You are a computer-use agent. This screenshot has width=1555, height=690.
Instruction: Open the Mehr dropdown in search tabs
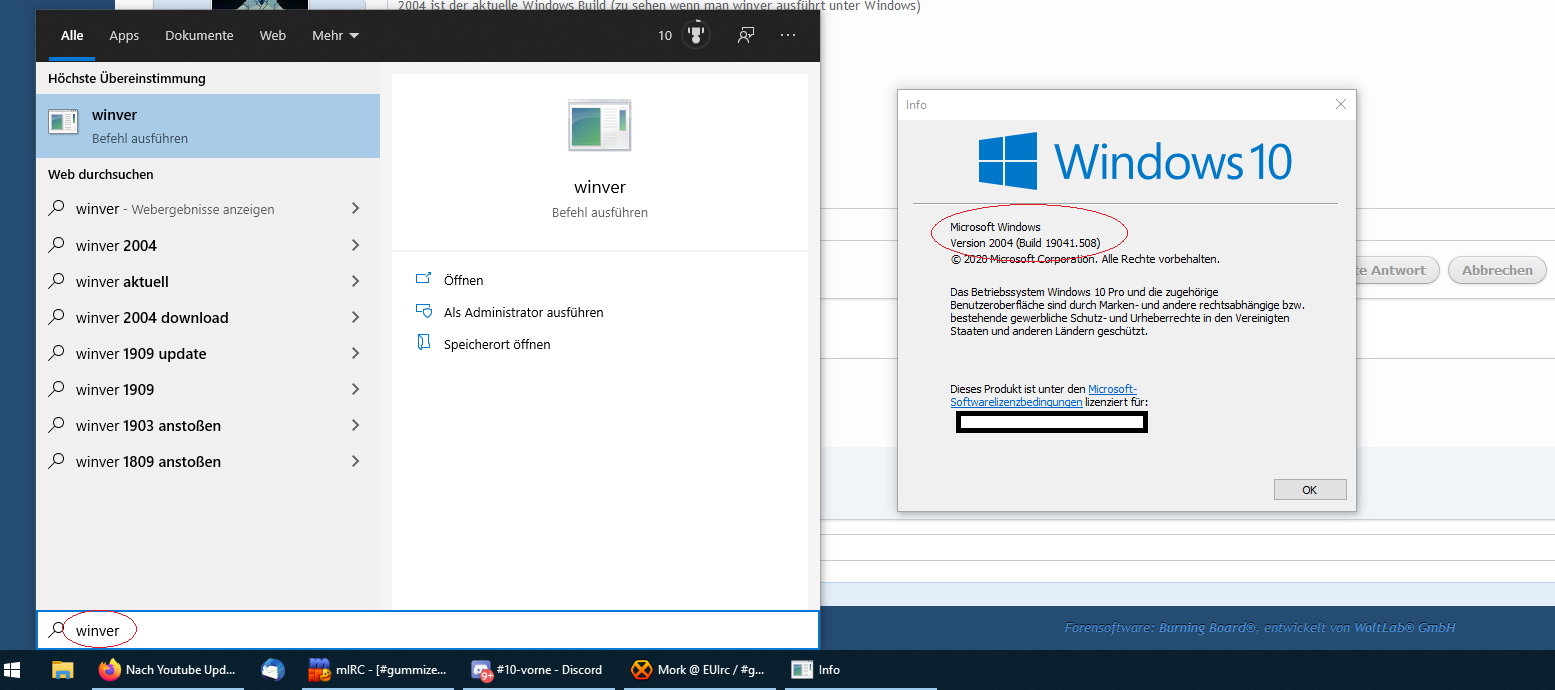tap(335, 35)
